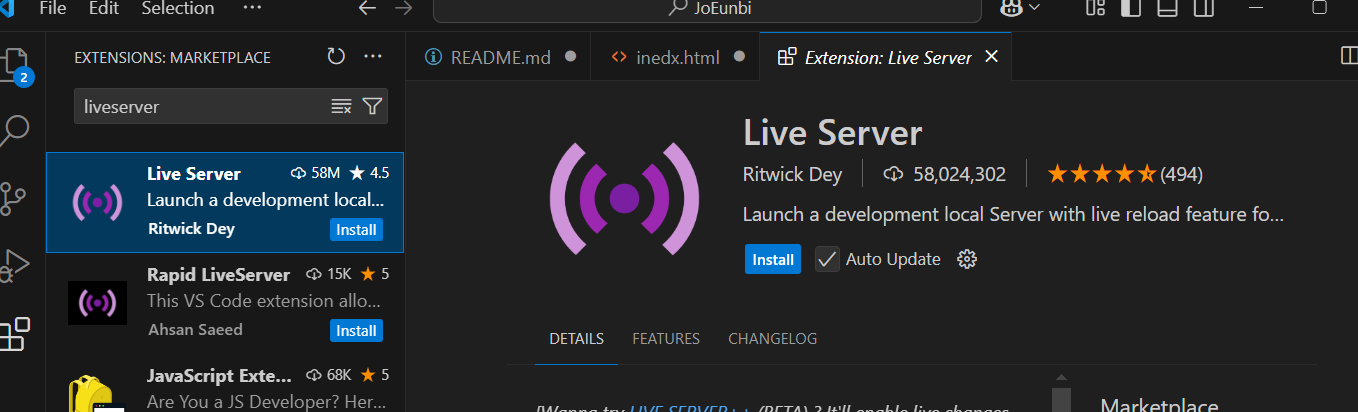1358x412 pixels.
Task: Open the CHANGELOG tab
Action: 772,339
